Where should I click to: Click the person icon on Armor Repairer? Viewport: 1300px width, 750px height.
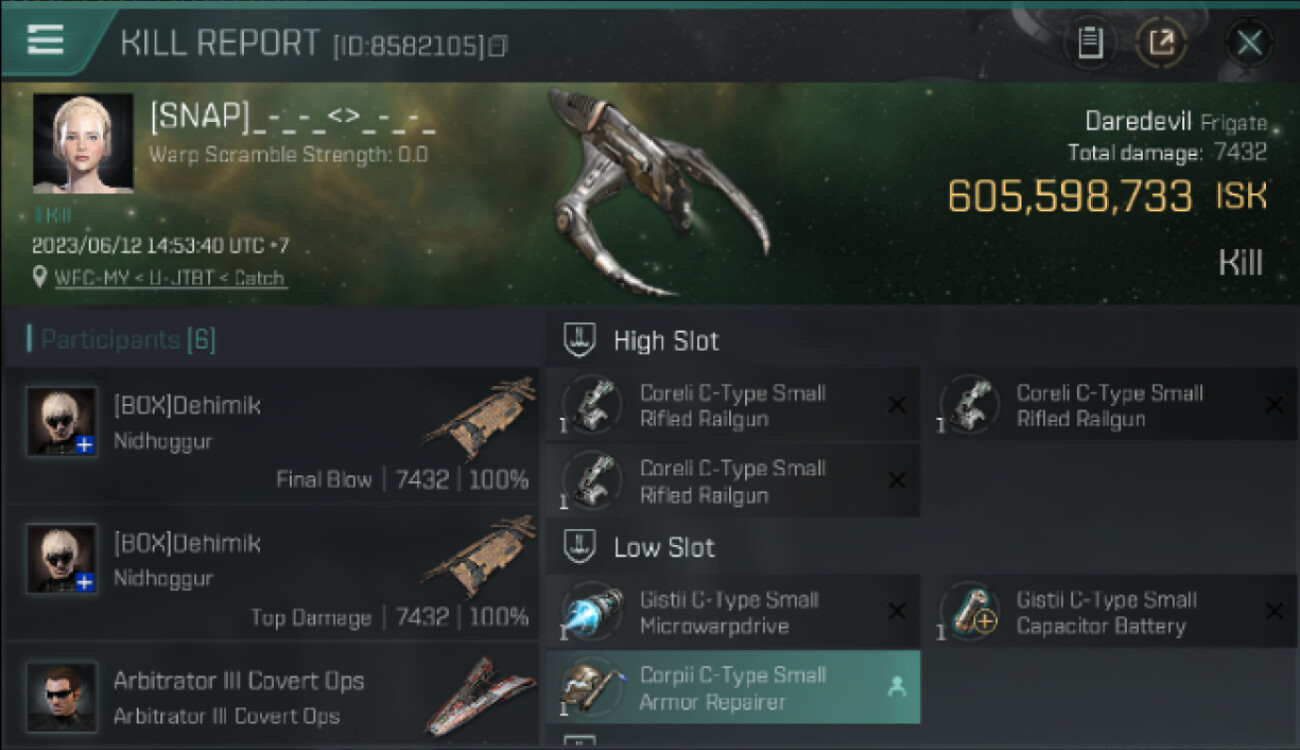(x=897, y=687)
